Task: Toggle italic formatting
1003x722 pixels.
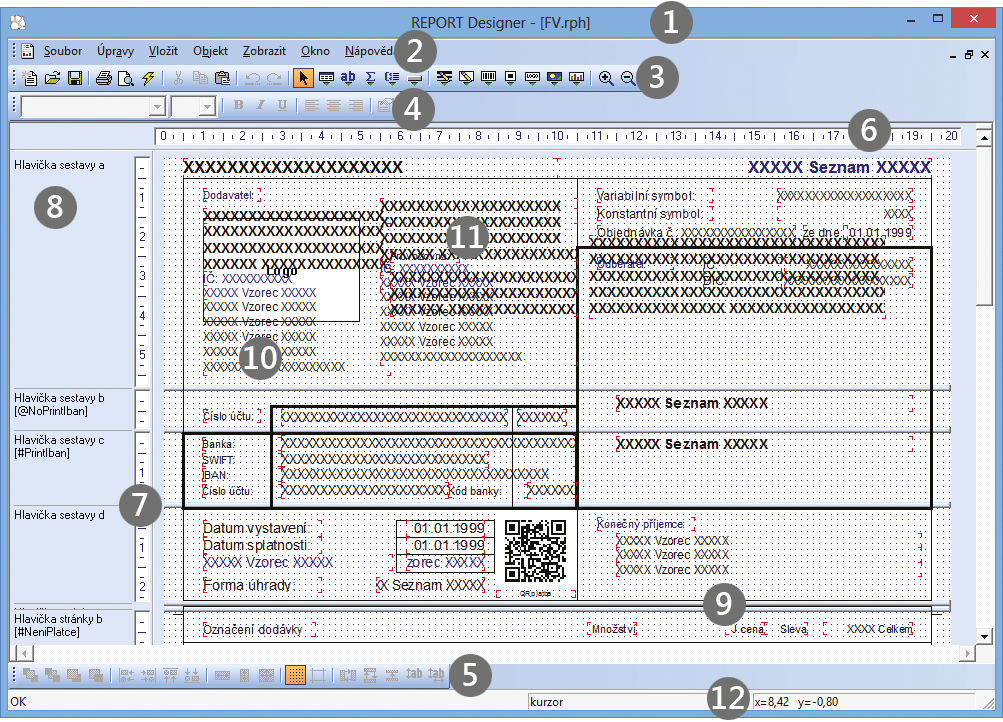Action: (x=260, y=105)
